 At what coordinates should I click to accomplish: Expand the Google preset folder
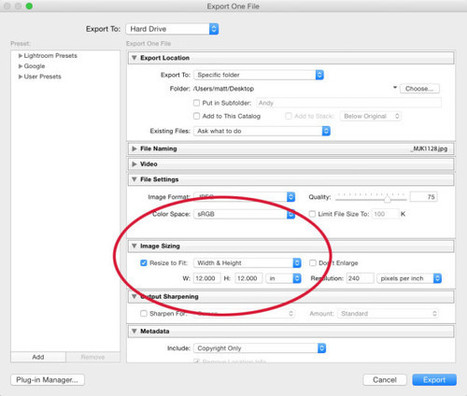pyautogui.click(x=20, y=66)
